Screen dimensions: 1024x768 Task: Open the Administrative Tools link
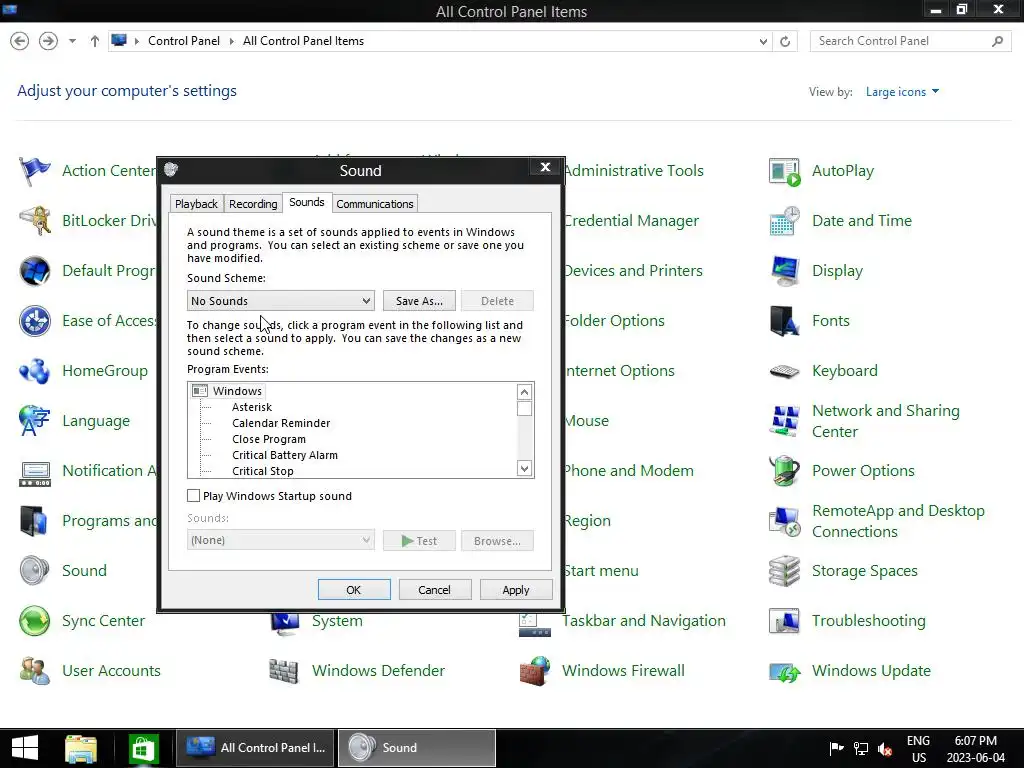633,171
